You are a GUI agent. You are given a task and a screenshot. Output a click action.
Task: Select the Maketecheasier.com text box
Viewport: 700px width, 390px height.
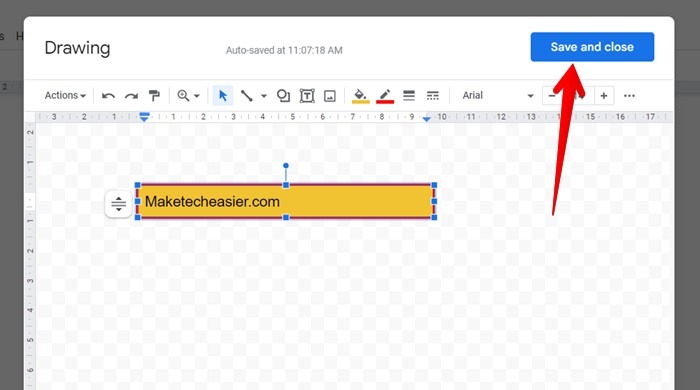pyautogui.click(x=286, y=201)
